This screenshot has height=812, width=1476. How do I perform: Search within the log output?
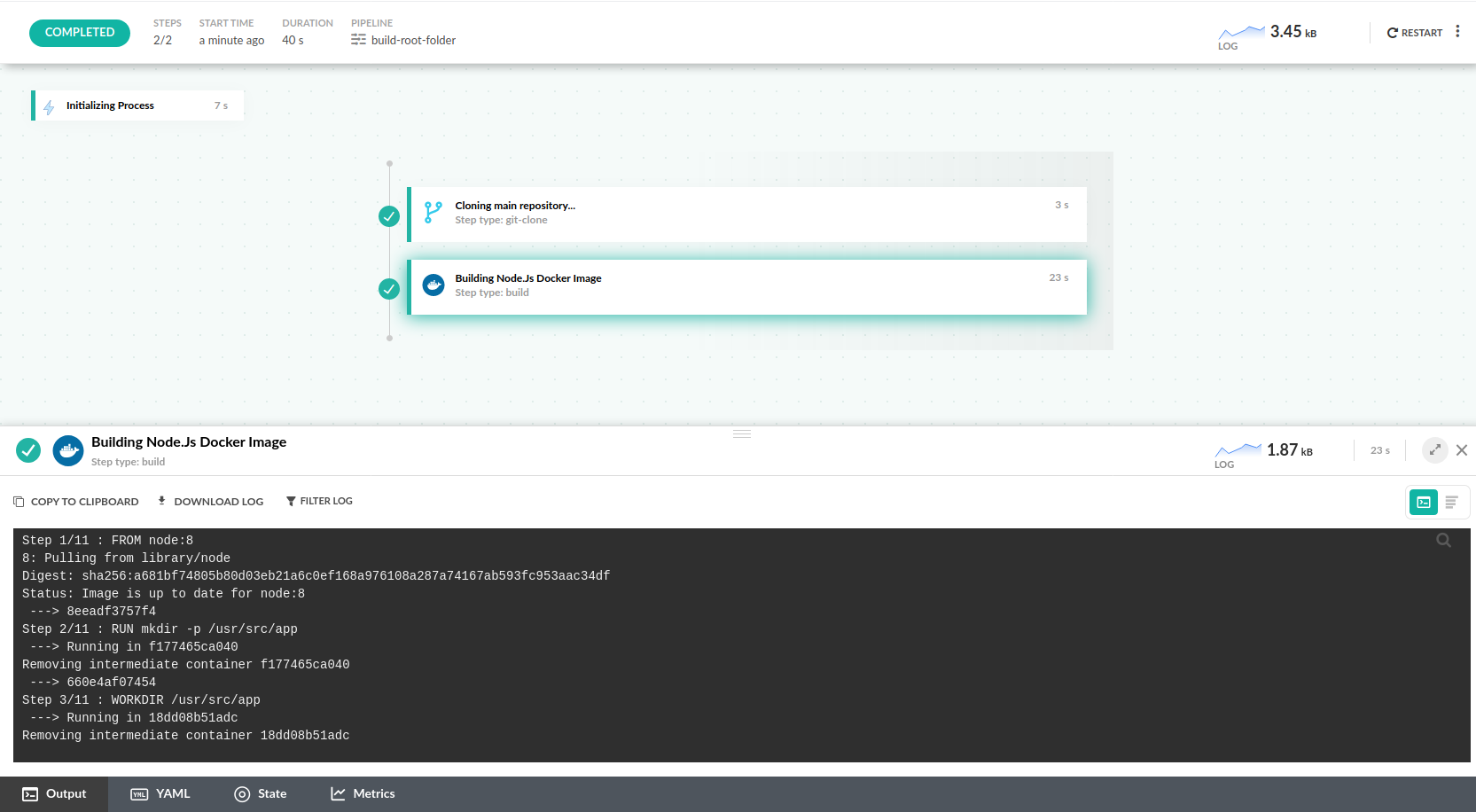pos(1443,541)
